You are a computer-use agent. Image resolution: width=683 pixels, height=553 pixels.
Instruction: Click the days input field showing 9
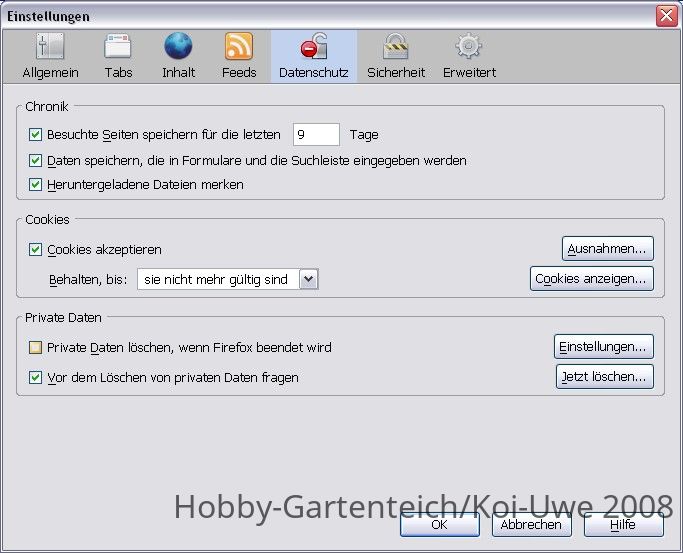tap(316, 135)
